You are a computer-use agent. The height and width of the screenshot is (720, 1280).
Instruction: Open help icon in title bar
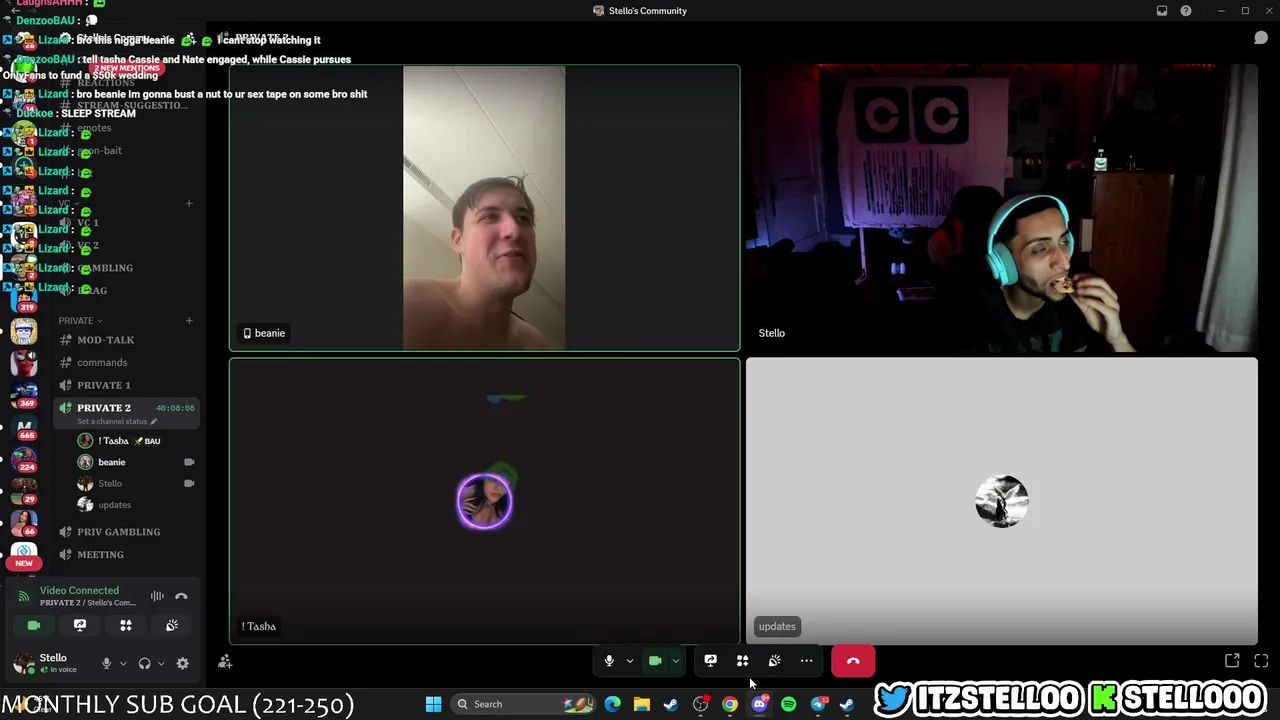1186,11
